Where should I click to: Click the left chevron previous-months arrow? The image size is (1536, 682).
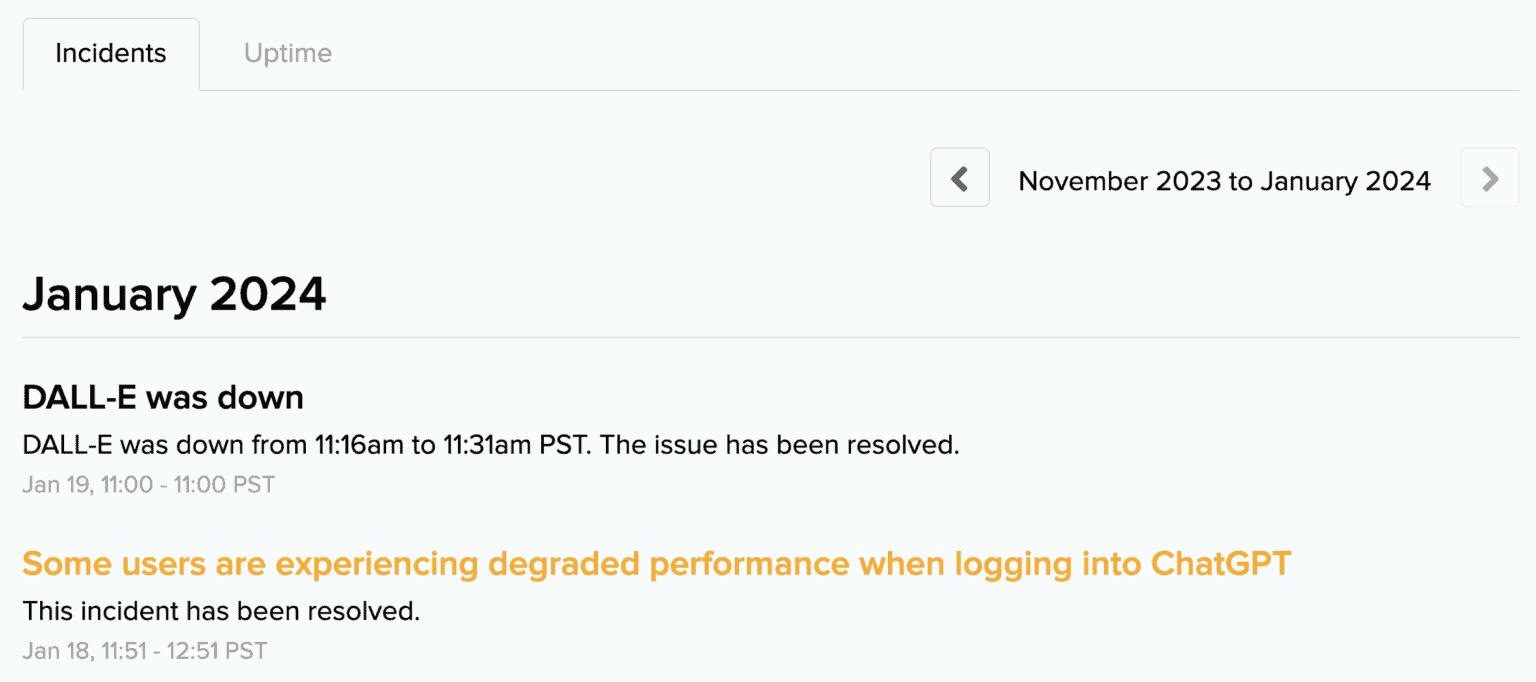960,178
